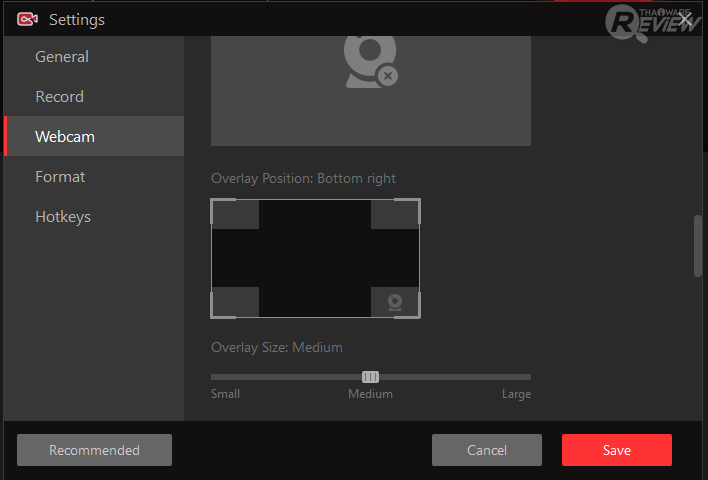708x480 pixels.
Task: Select the Webcam settings tab
Action: [94, 136]
